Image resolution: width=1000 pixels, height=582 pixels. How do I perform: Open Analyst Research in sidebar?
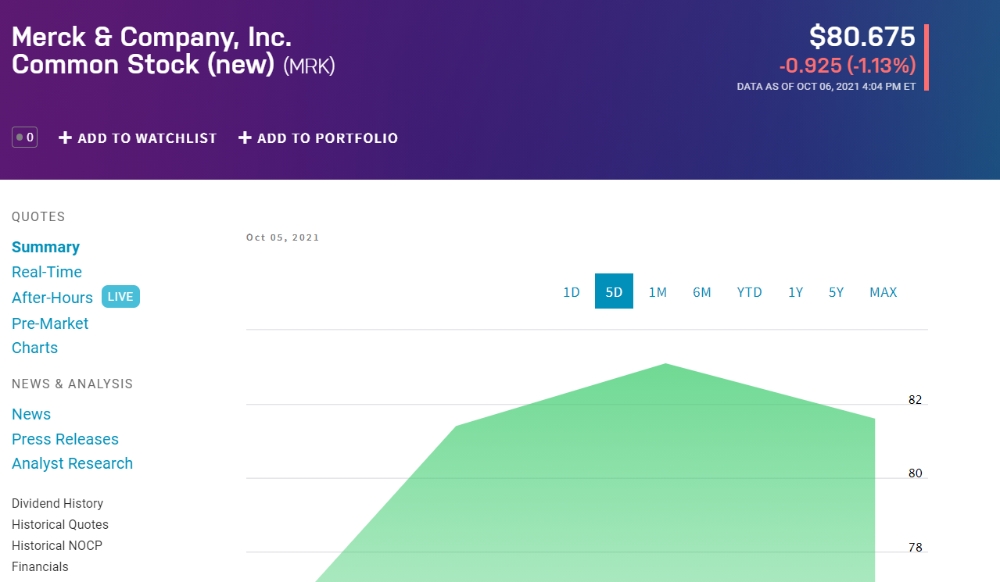click(x=72, y=463)
